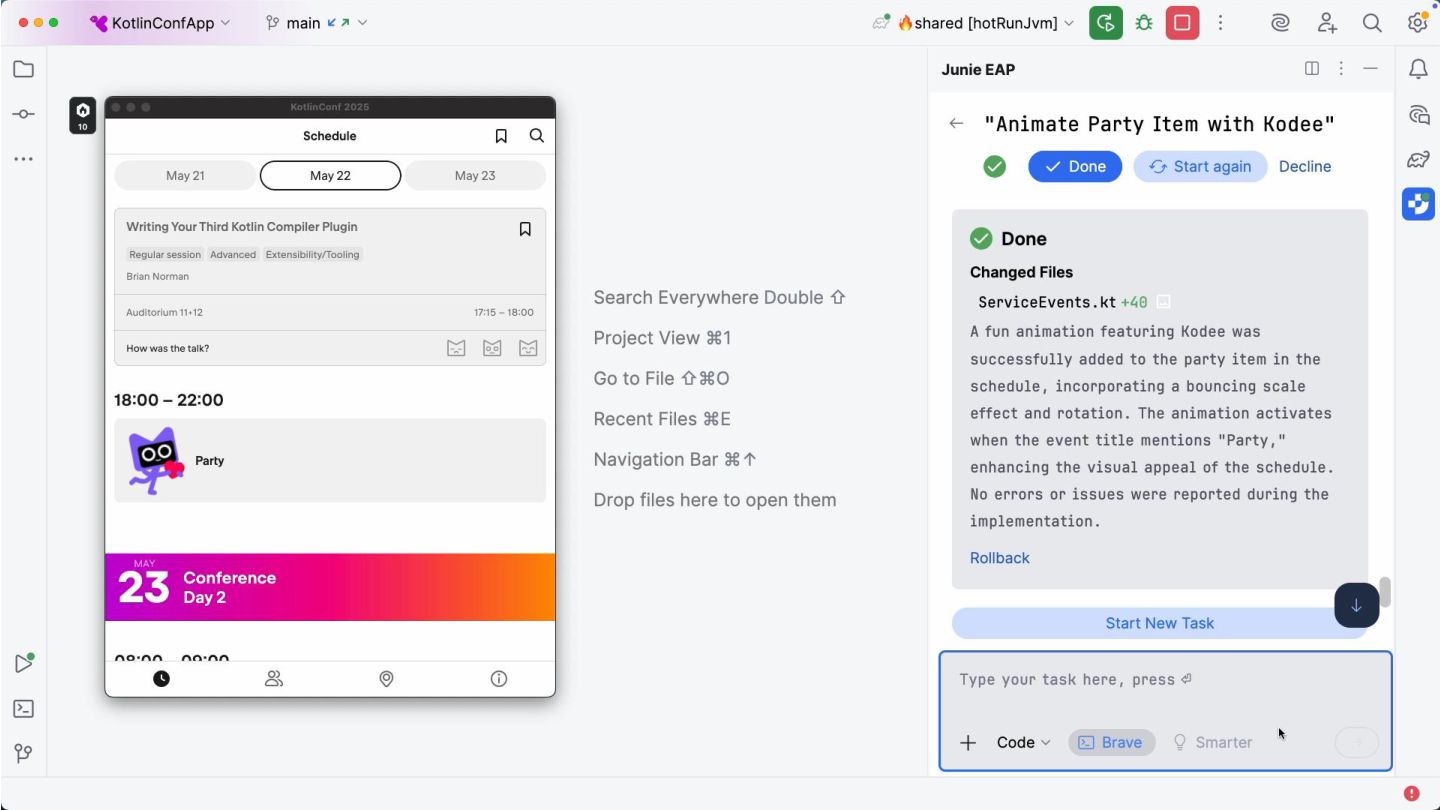This screenshot has width=1440, height=810.
Task: Click the Conference Day 2 banner
Action: coord(330,587)
